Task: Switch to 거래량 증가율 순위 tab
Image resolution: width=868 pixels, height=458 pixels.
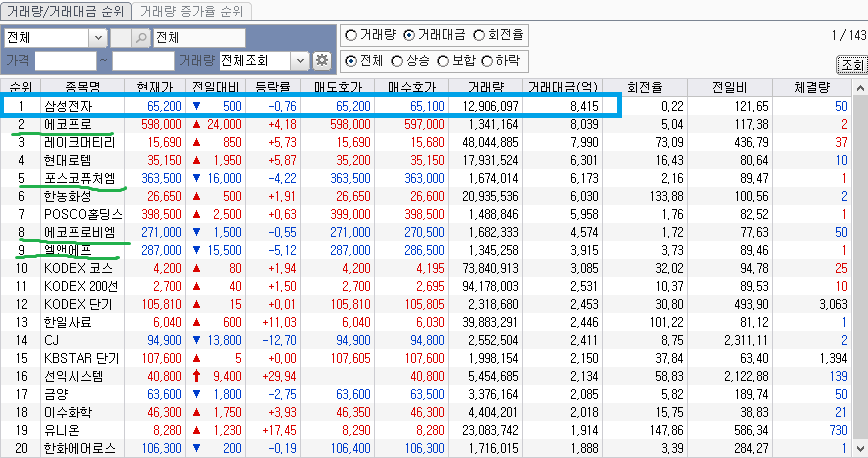Action: point(192,11)
